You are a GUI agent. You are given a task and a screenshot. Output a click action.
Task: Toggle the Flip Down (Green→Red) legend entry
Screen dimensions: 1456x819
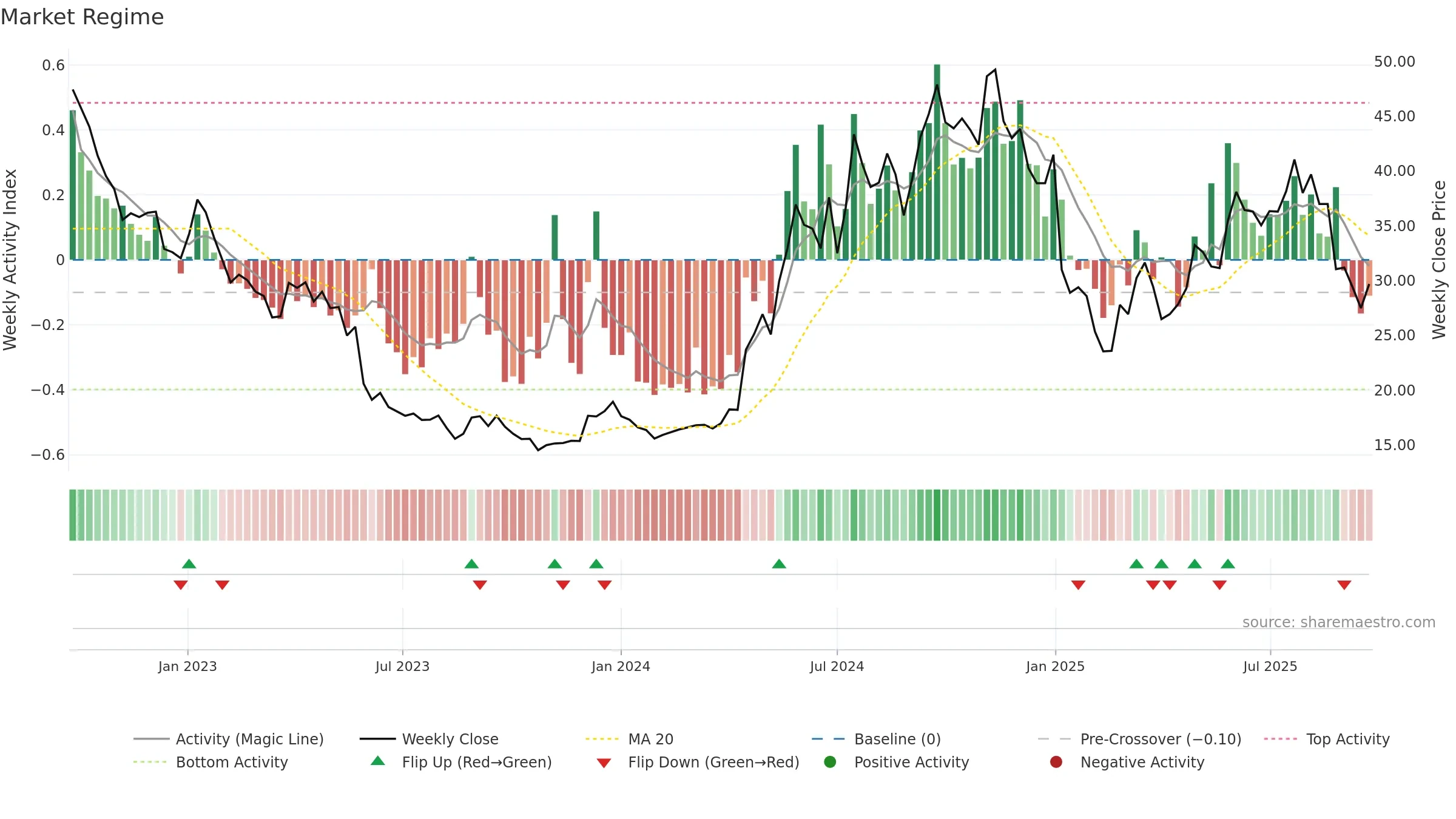pyautogui.click(x=698, y=762)
